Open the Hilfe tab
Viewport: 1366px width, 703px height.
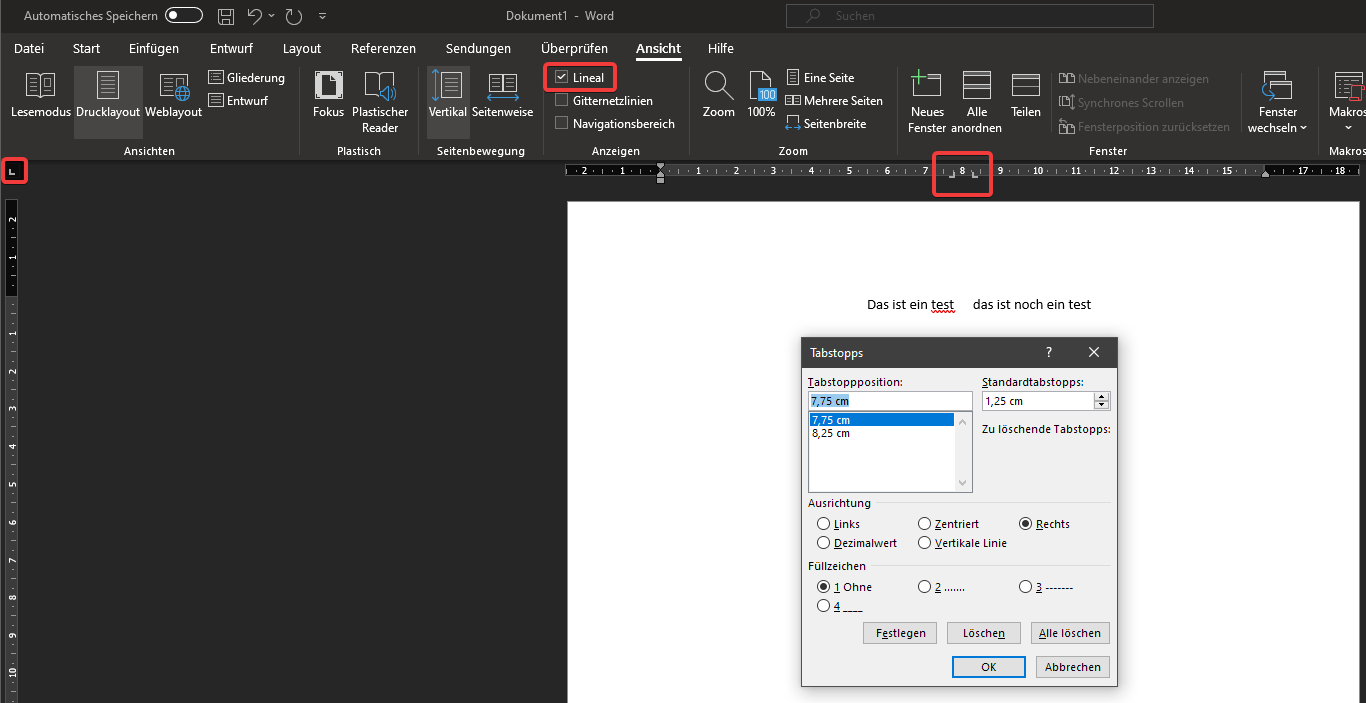coord(720,48)
